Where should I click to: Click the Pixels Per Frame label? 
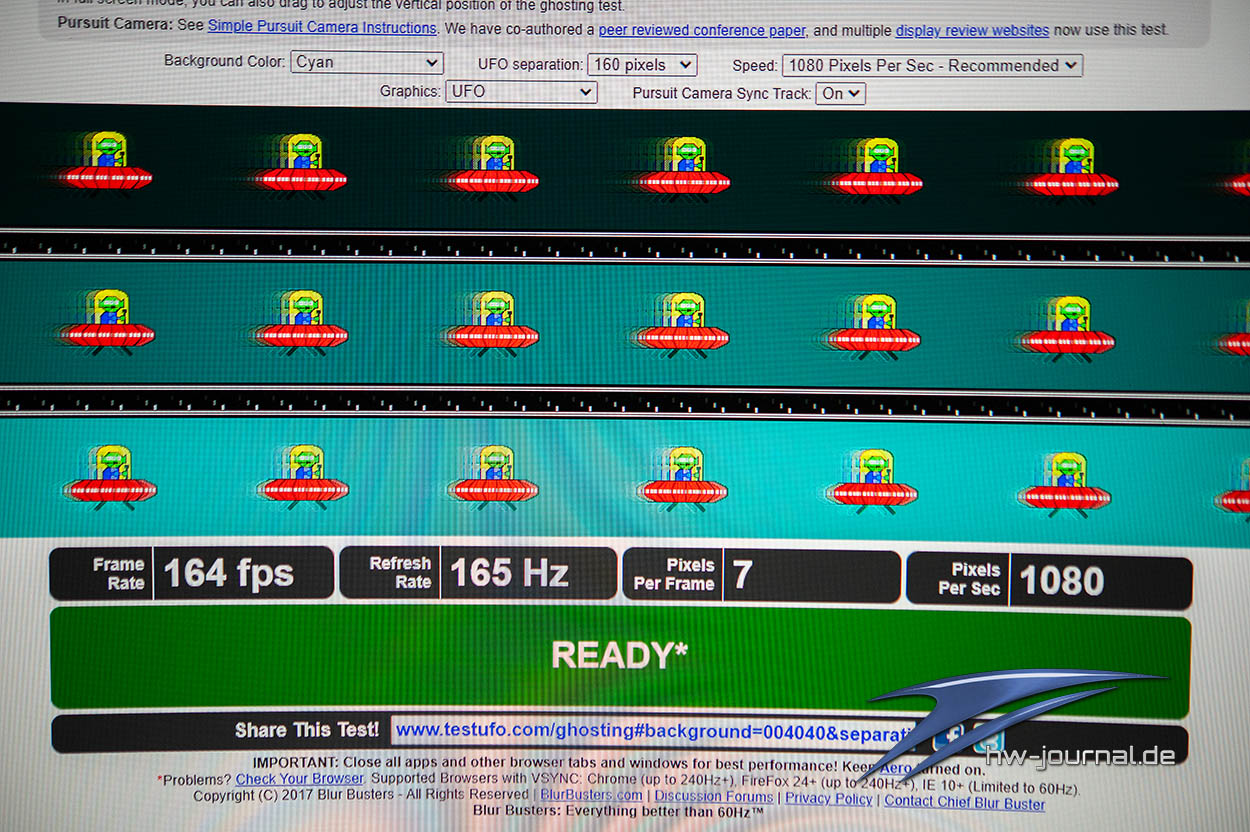coord(674,575)
